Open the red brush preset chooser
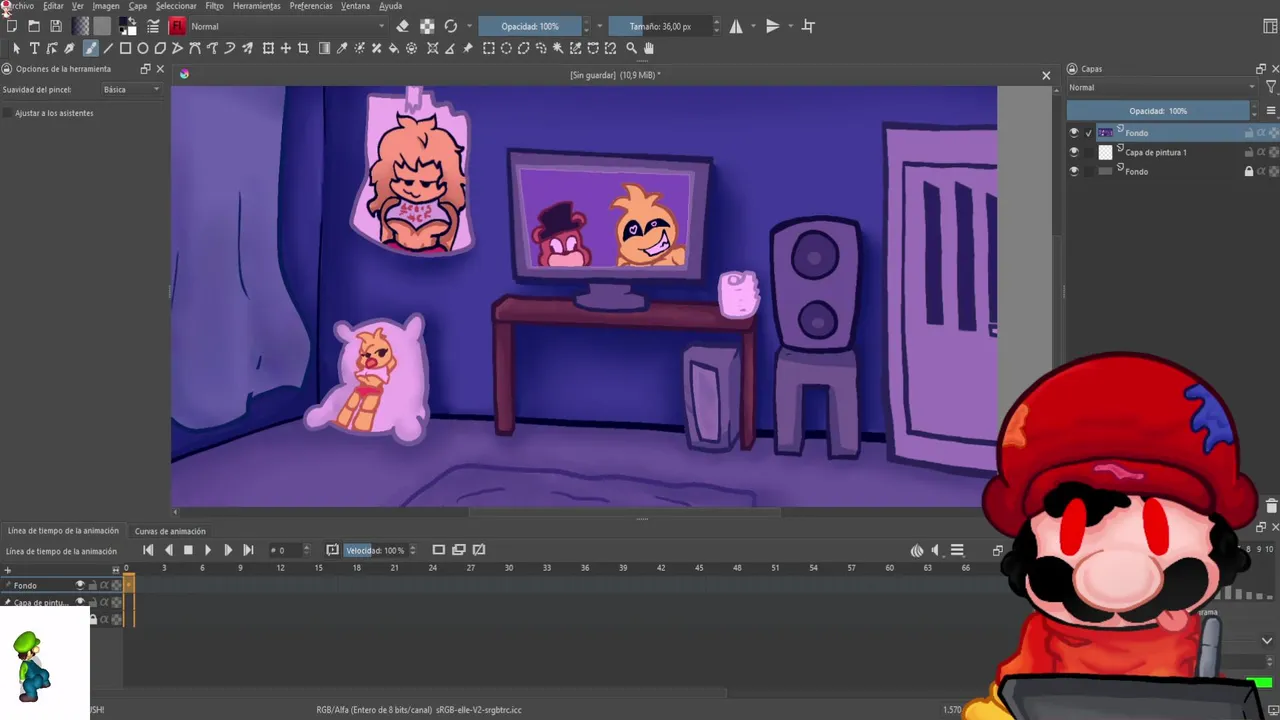1280x720 pixels. click(178, 26)
